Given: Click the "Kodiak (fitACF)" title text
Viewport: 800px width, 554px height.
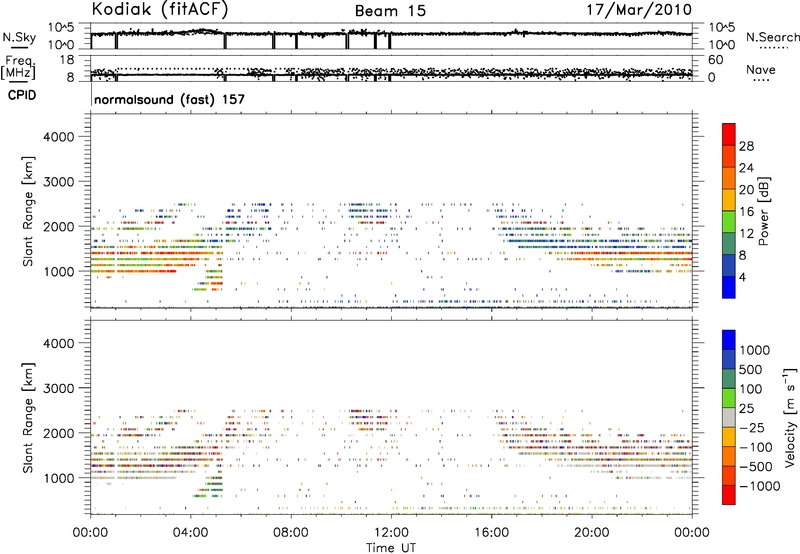Looking at the screenshot, I should pos(160,9).
